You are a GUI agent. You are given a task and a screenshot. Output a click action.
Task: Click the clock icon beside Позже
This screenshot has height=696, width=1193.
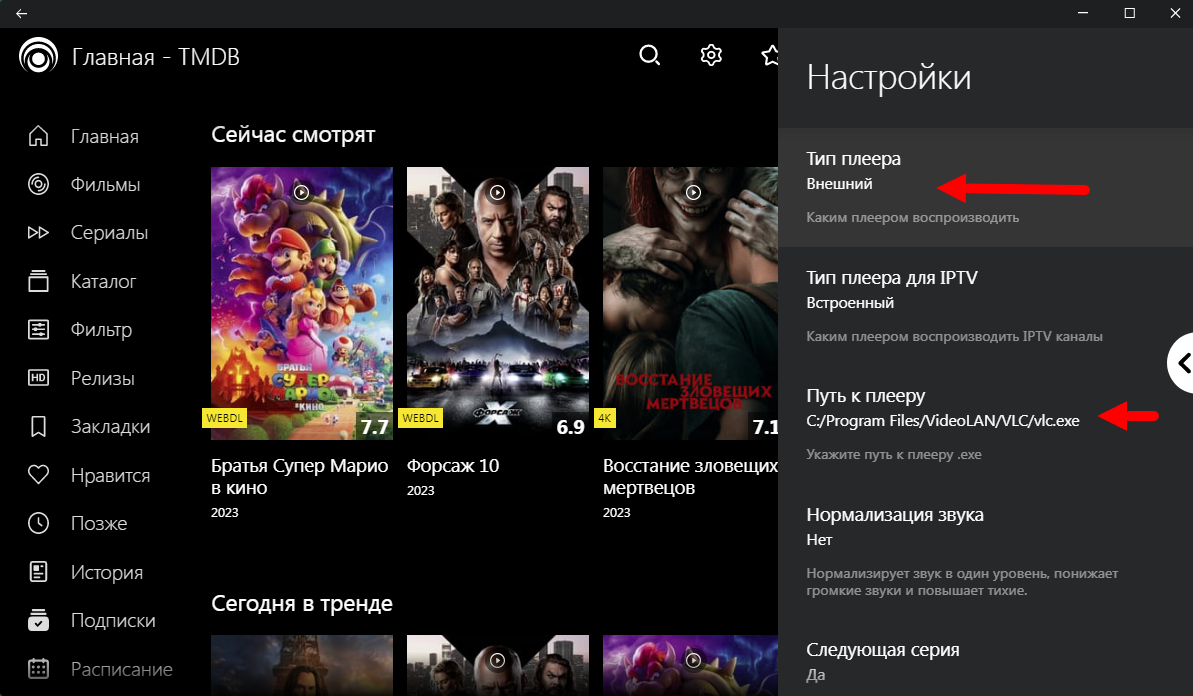pyautogui.click(x=38, y=523)
